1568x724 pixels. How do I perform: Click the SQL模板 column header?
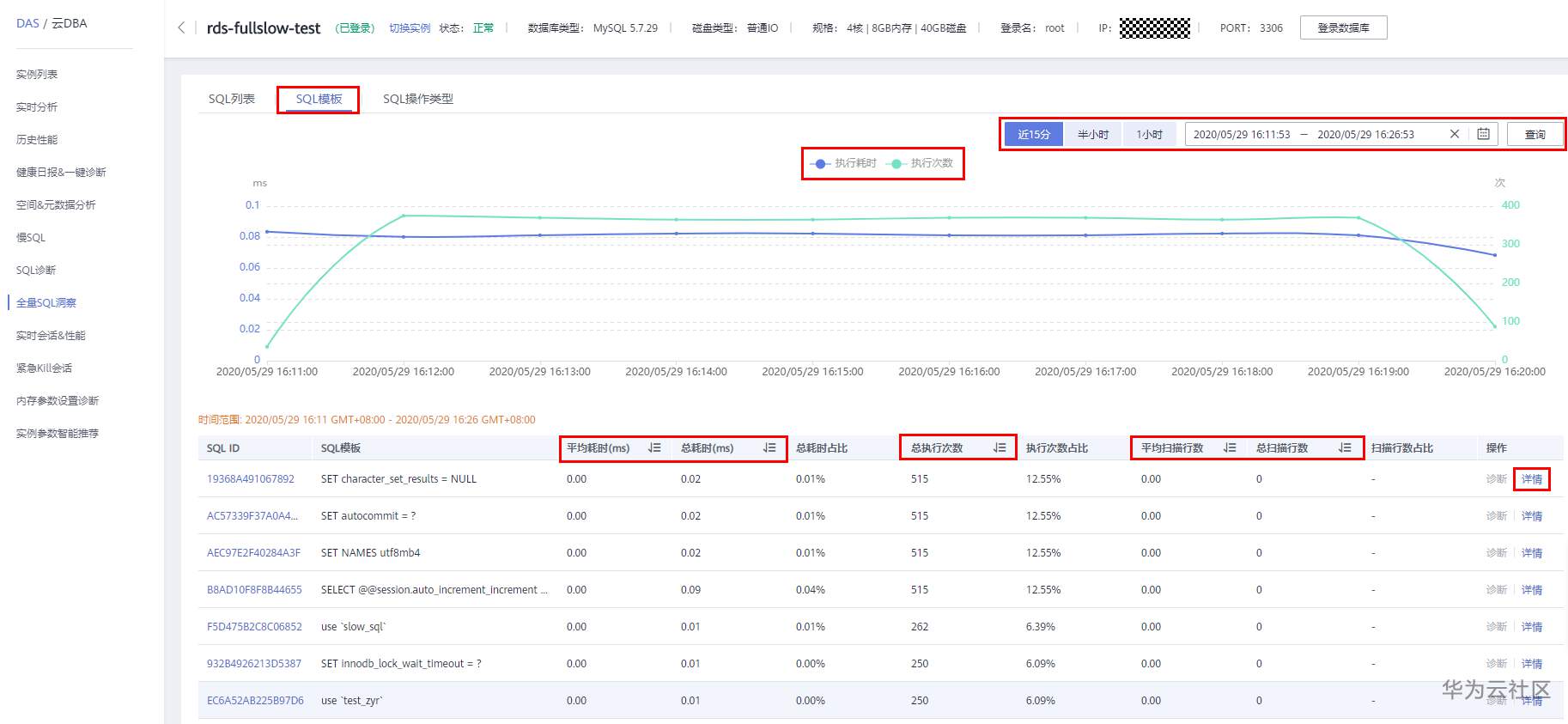click(x=341, y=448)
